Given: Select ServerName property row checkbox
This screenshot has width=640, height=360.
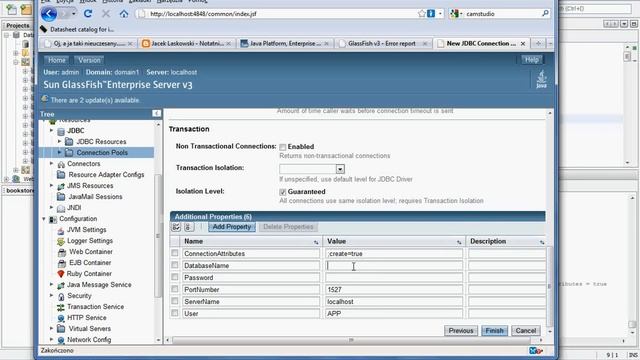Looking at the screenshot, I should click(x=175, y=301).
